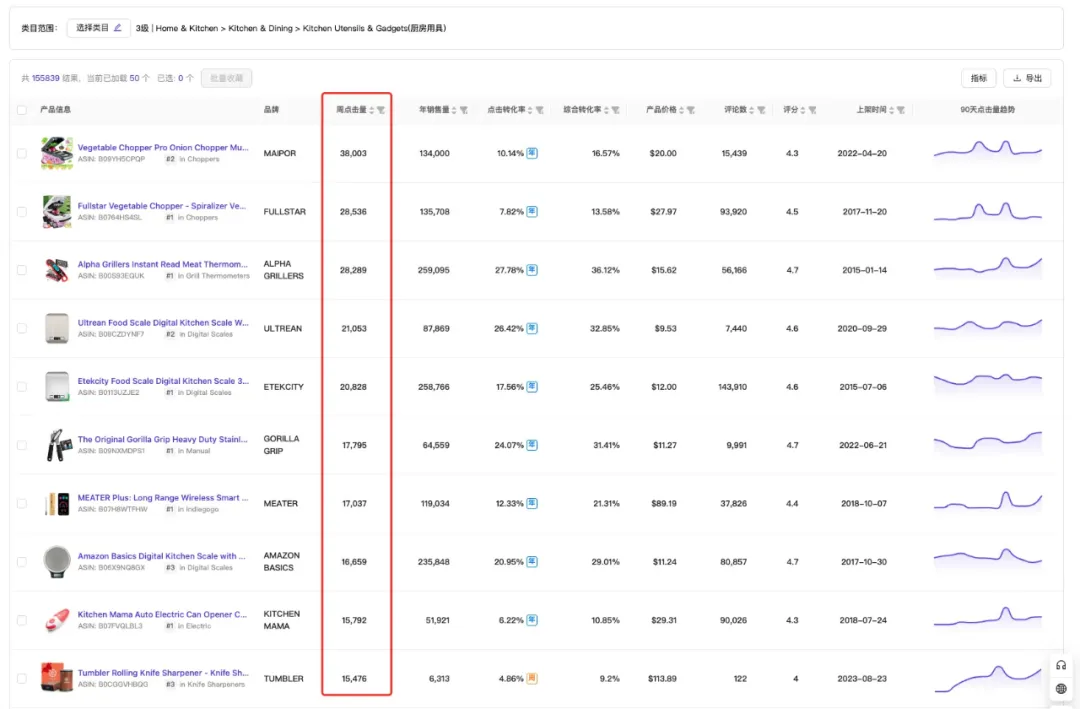
Task: Click filter icon of 周点击量 column
Action: (381, 110)
